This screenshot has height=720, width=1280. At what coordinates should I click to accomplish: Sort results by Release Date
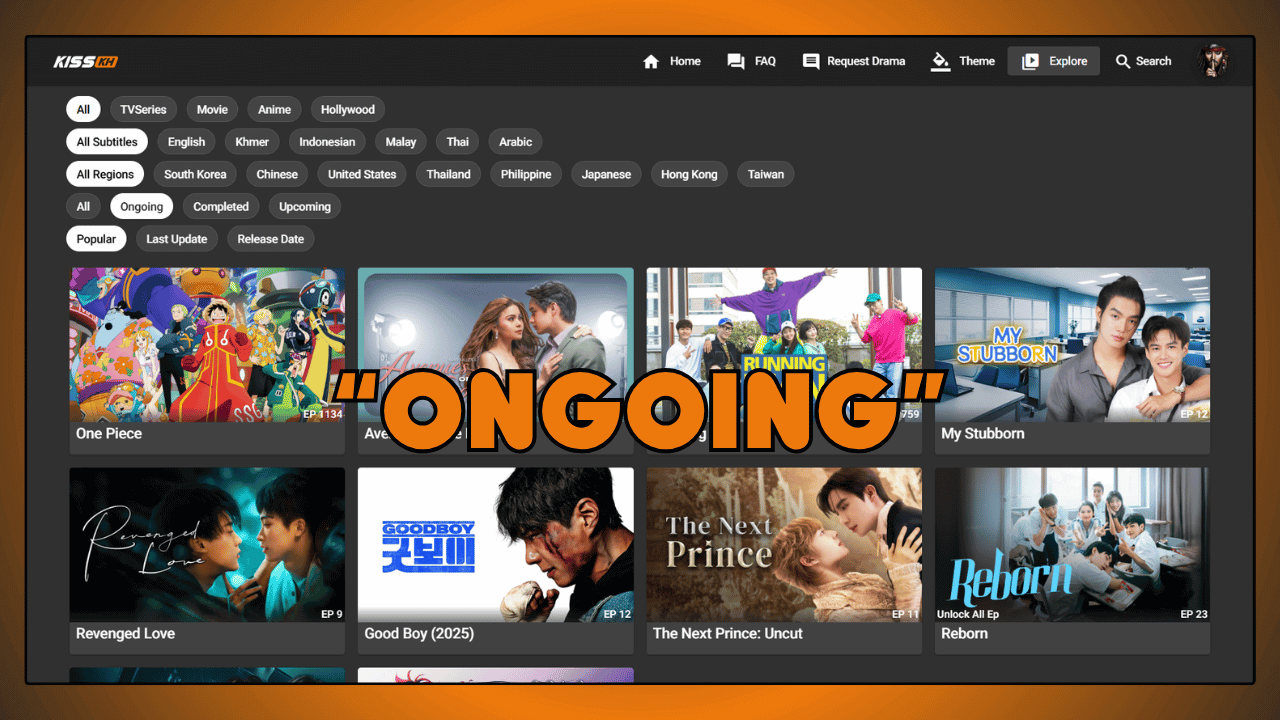coord(270,239)
